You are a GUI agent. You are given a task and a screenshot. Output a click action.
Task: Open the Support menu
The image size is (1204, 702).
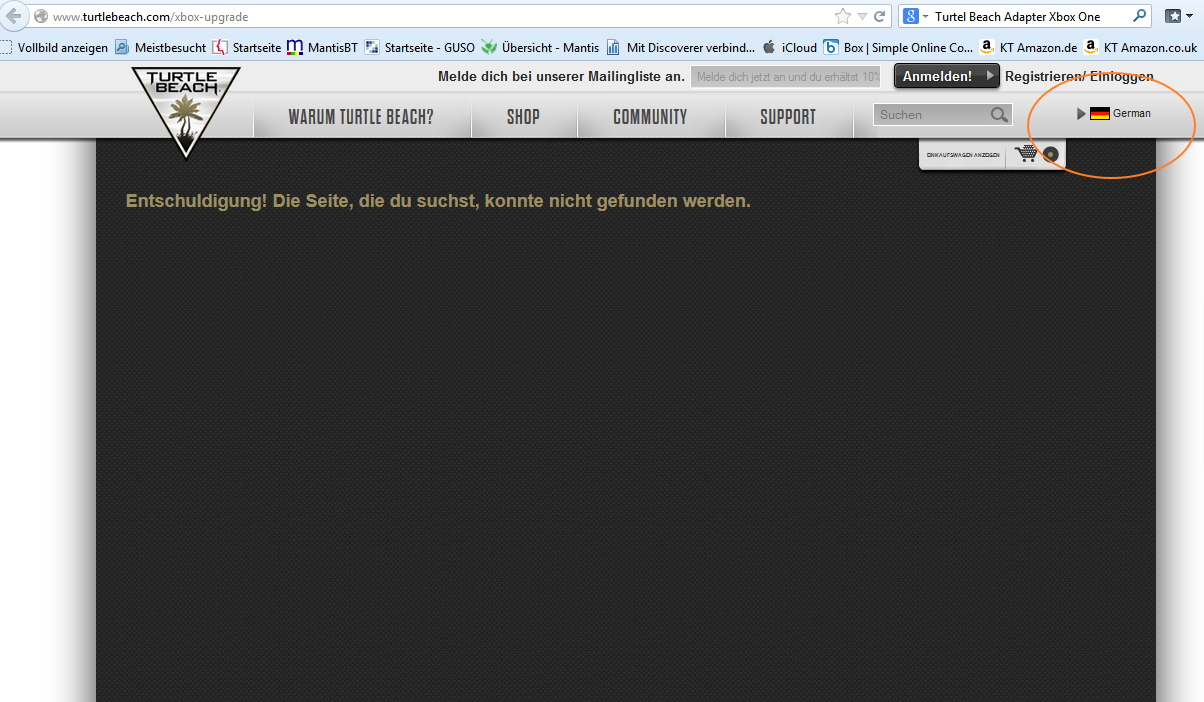coord(788,117)
